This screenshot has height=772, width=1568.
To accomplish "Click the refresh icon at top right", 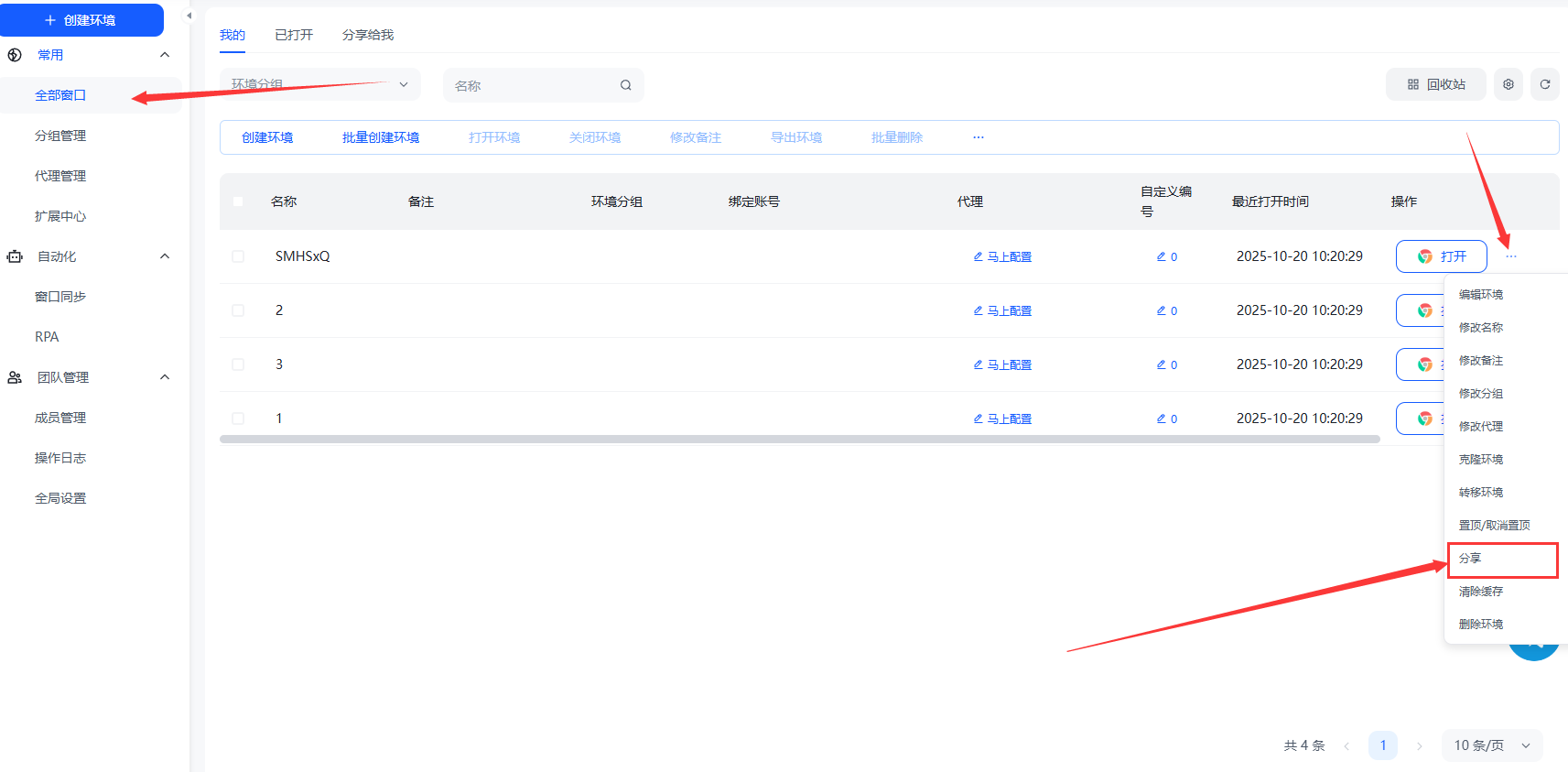I will [x=1544, y=84].
